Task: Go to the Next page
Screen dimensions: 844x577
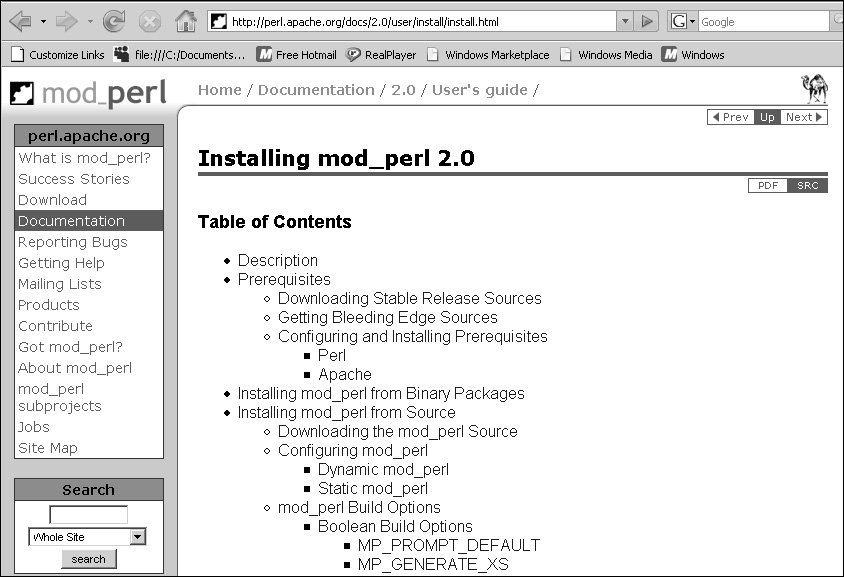Action: tap(804, 117)
